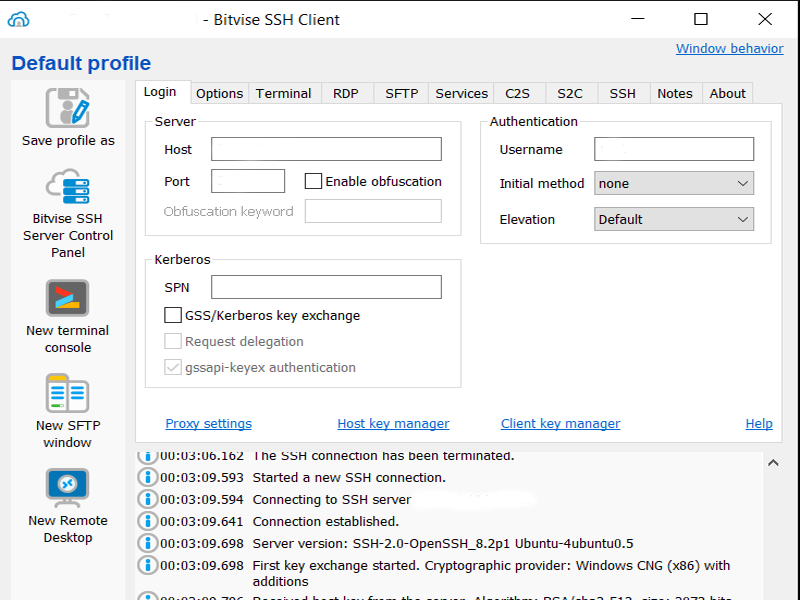The height and width of the screenshot is (600, 800).
Task: Click timestamp 00:03:09.641 in log
Action: [202, 521]
